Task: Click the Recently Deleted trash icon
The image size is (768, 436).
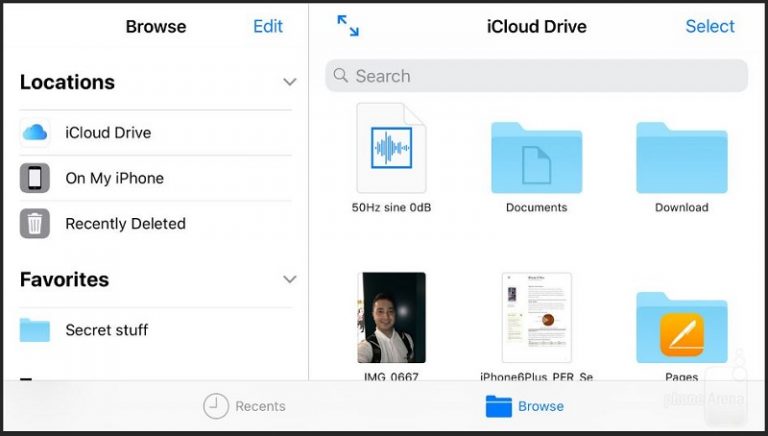Action: (x=35, y=224)
